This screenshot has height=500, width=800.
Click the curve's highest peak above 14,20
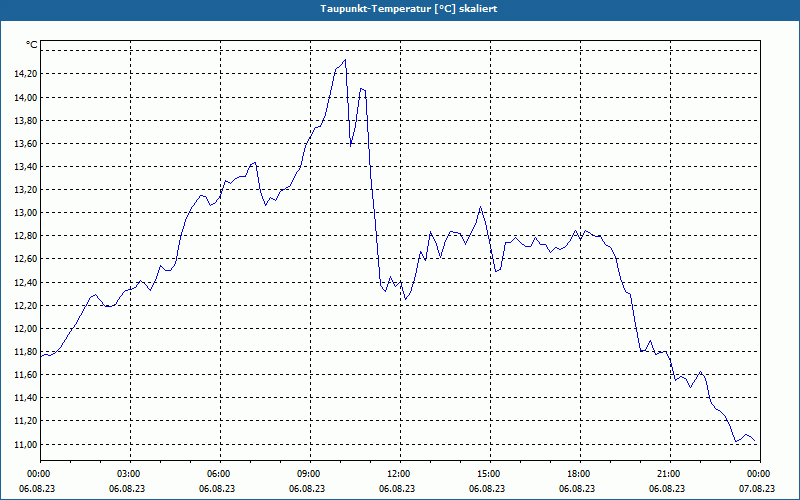pyautogui.click(x=345, y=60)
